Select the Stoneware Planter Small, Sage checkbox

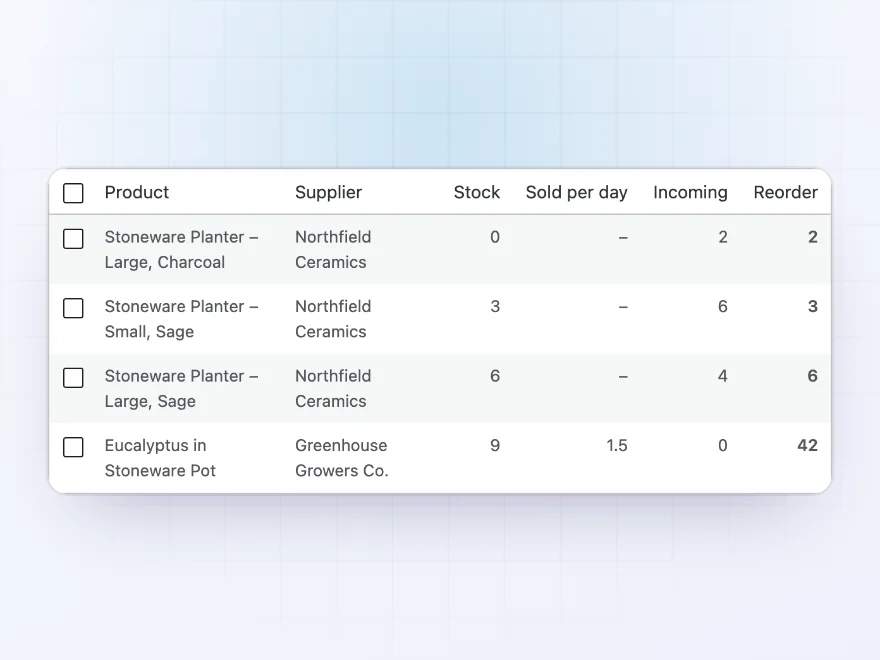pos(73,308)
